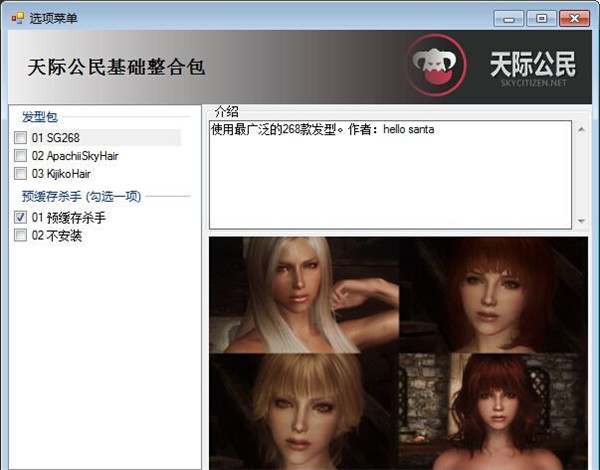Click the blonde short hair preview image
The image size is (600, 470).
304,411
